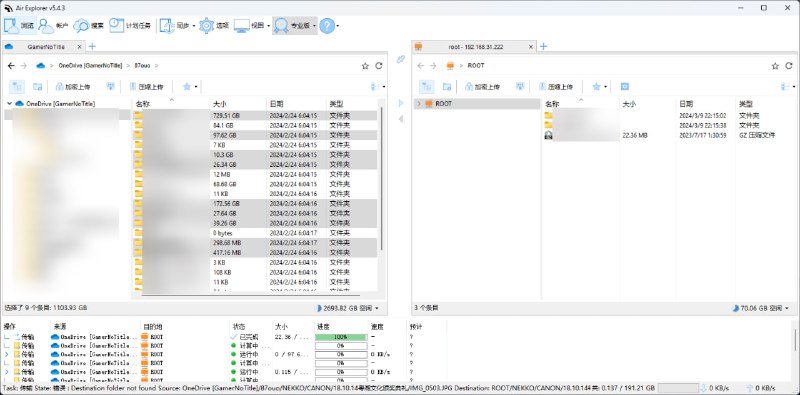Select the folder row sized 172.56 GB

click(x=255, y=204)
